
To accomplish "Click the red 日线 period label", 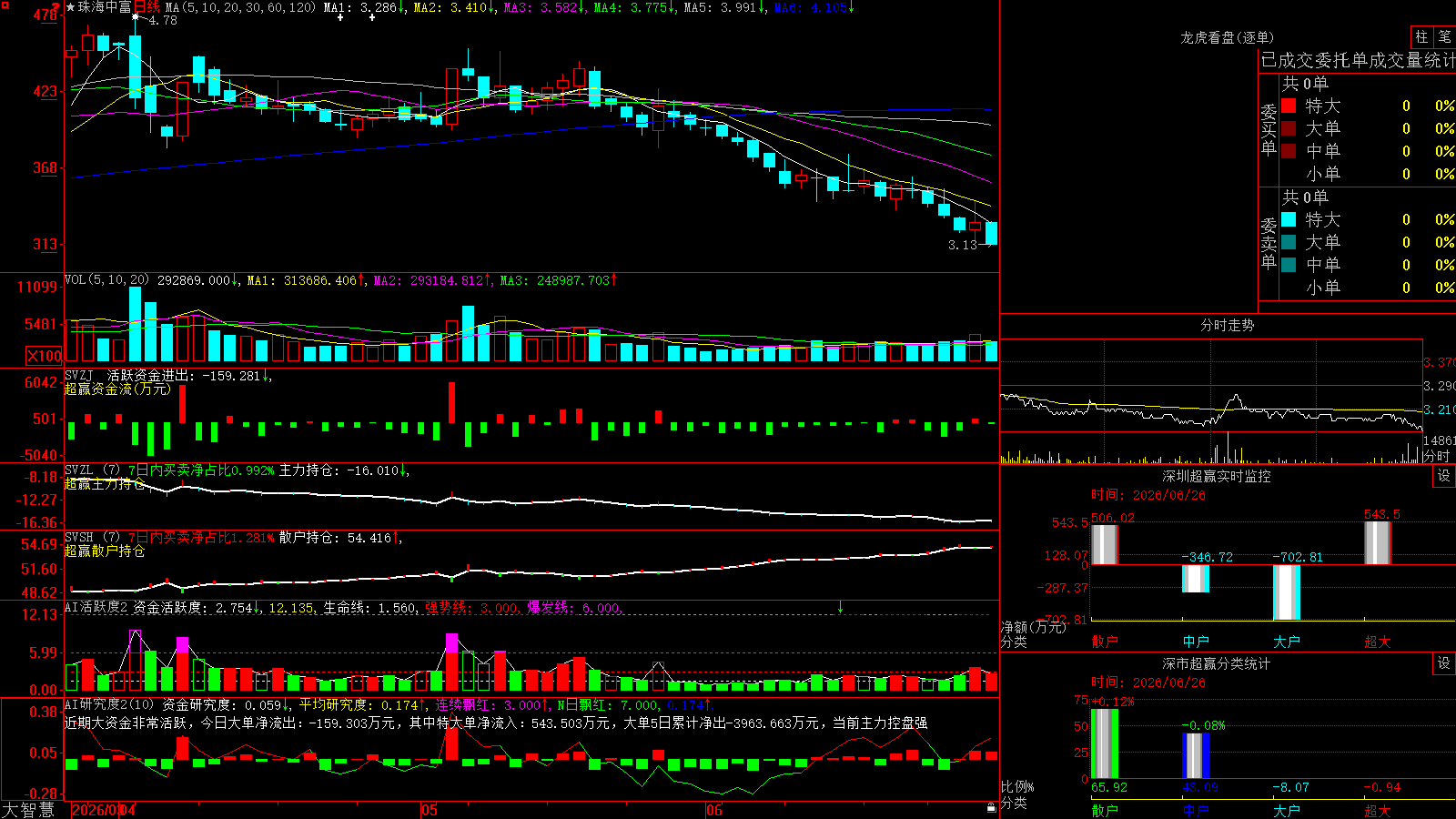I will [x=146, y=7].
